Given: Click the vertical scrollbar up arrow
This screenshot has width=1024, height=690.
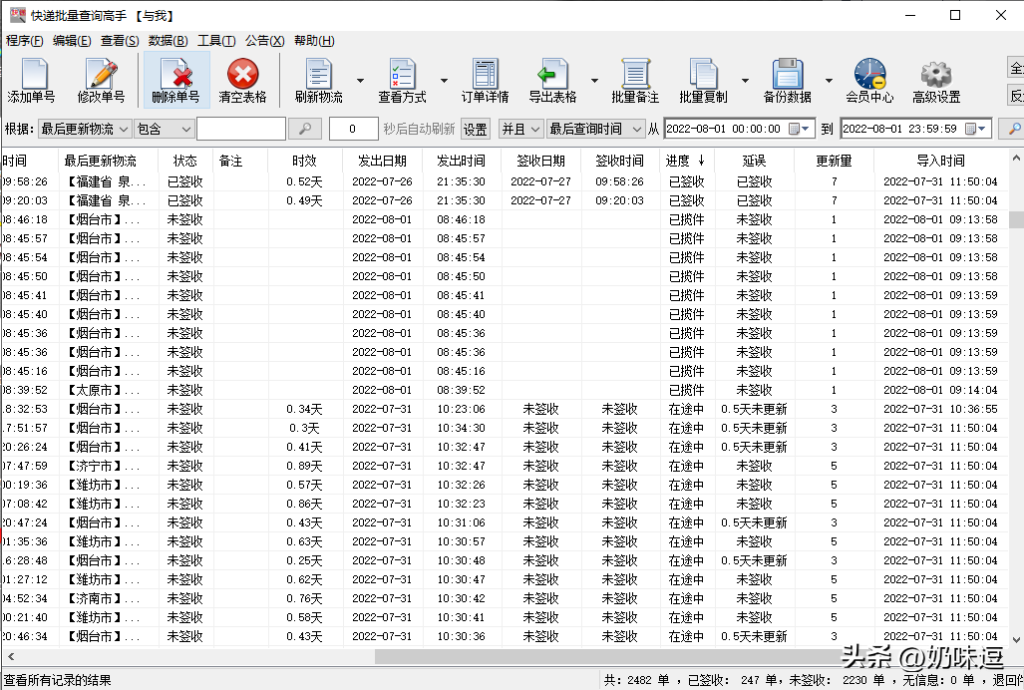Looking at the screenshot, I should (x=1016, y=159).
